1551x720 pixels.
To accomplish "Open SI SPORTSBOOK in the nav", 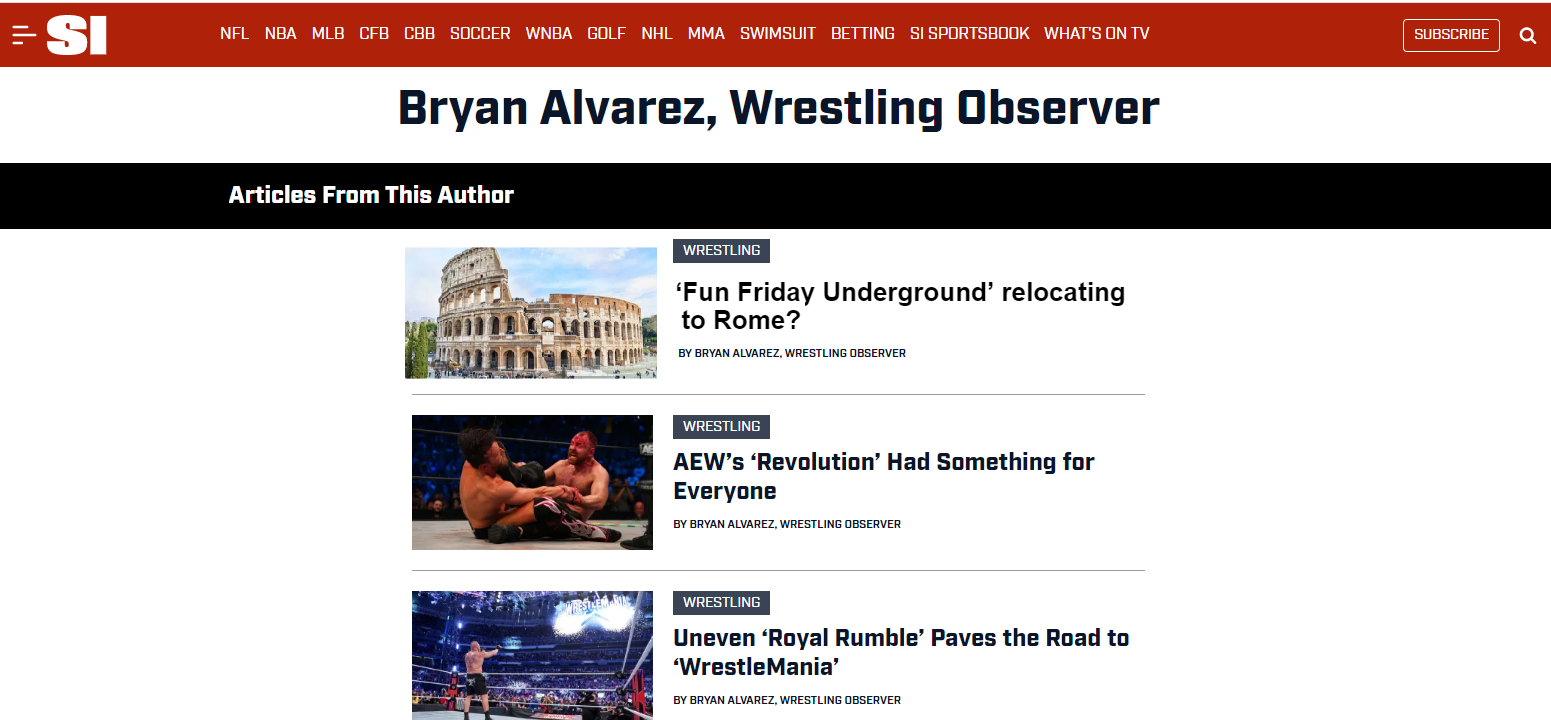I will (969, 34).
